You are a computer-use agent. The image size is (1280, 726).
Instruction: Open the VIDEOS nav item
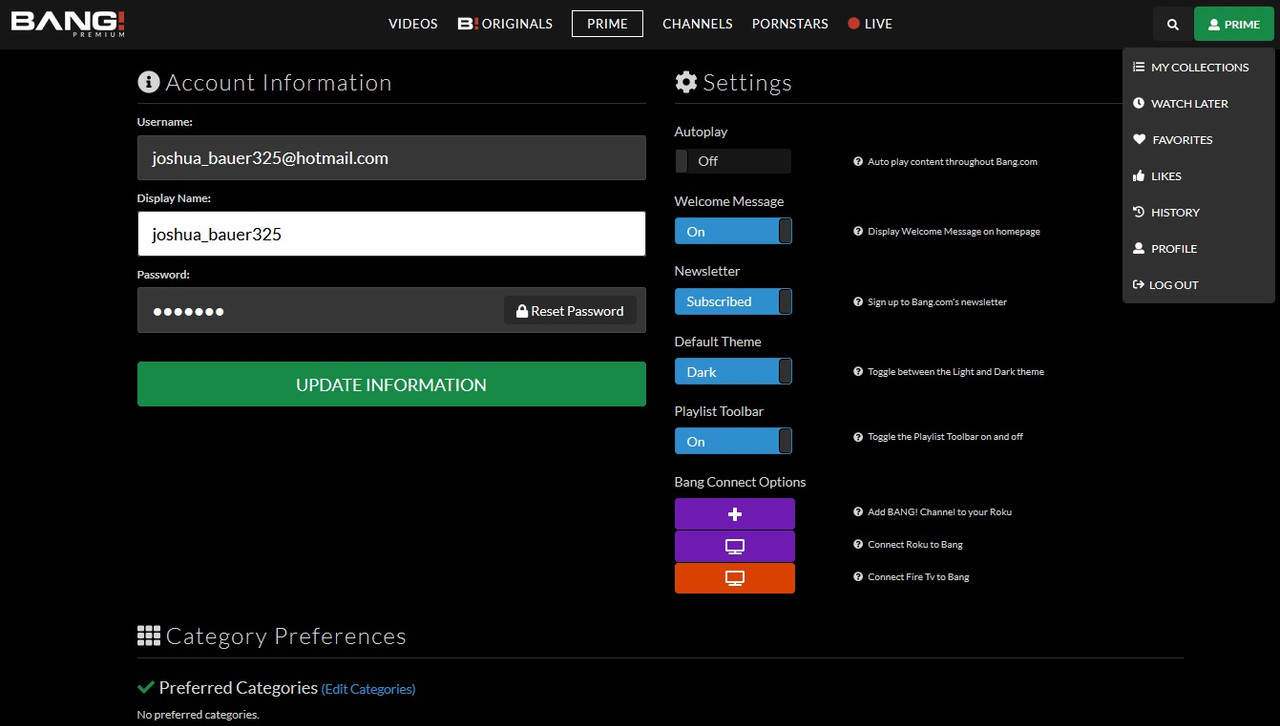coord(413,24)
